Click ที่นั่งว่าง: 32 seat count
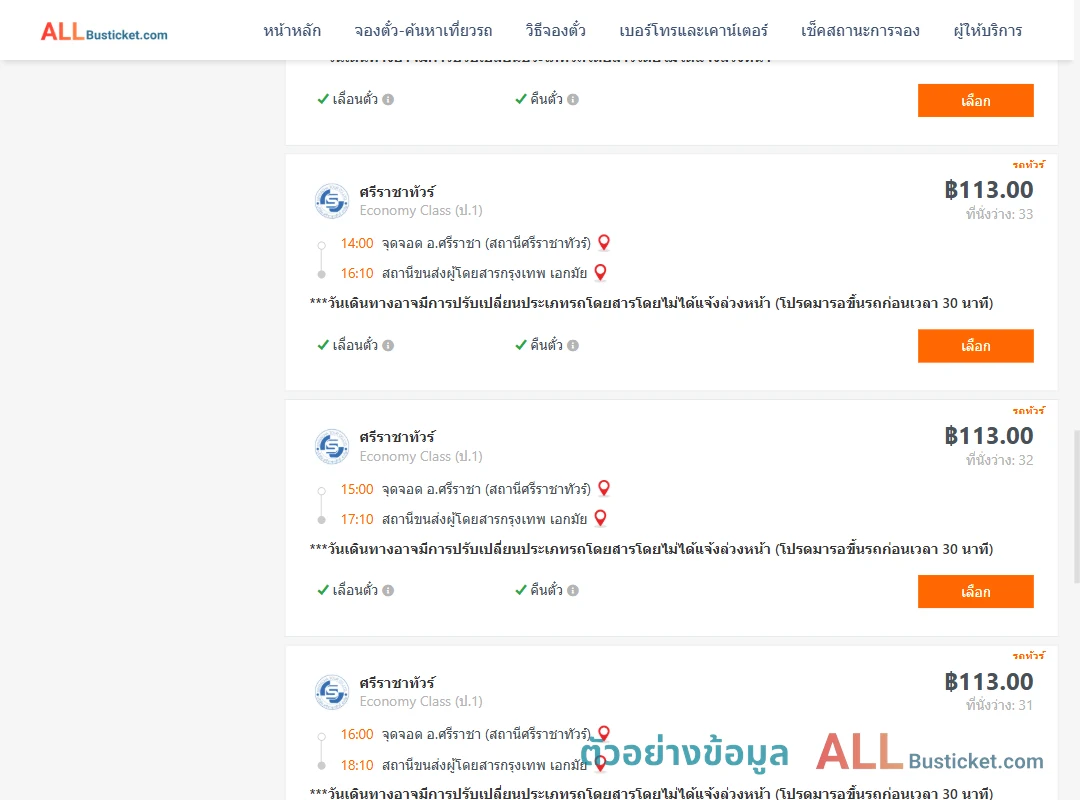The image size is (1080, 800). coord(999,460)
